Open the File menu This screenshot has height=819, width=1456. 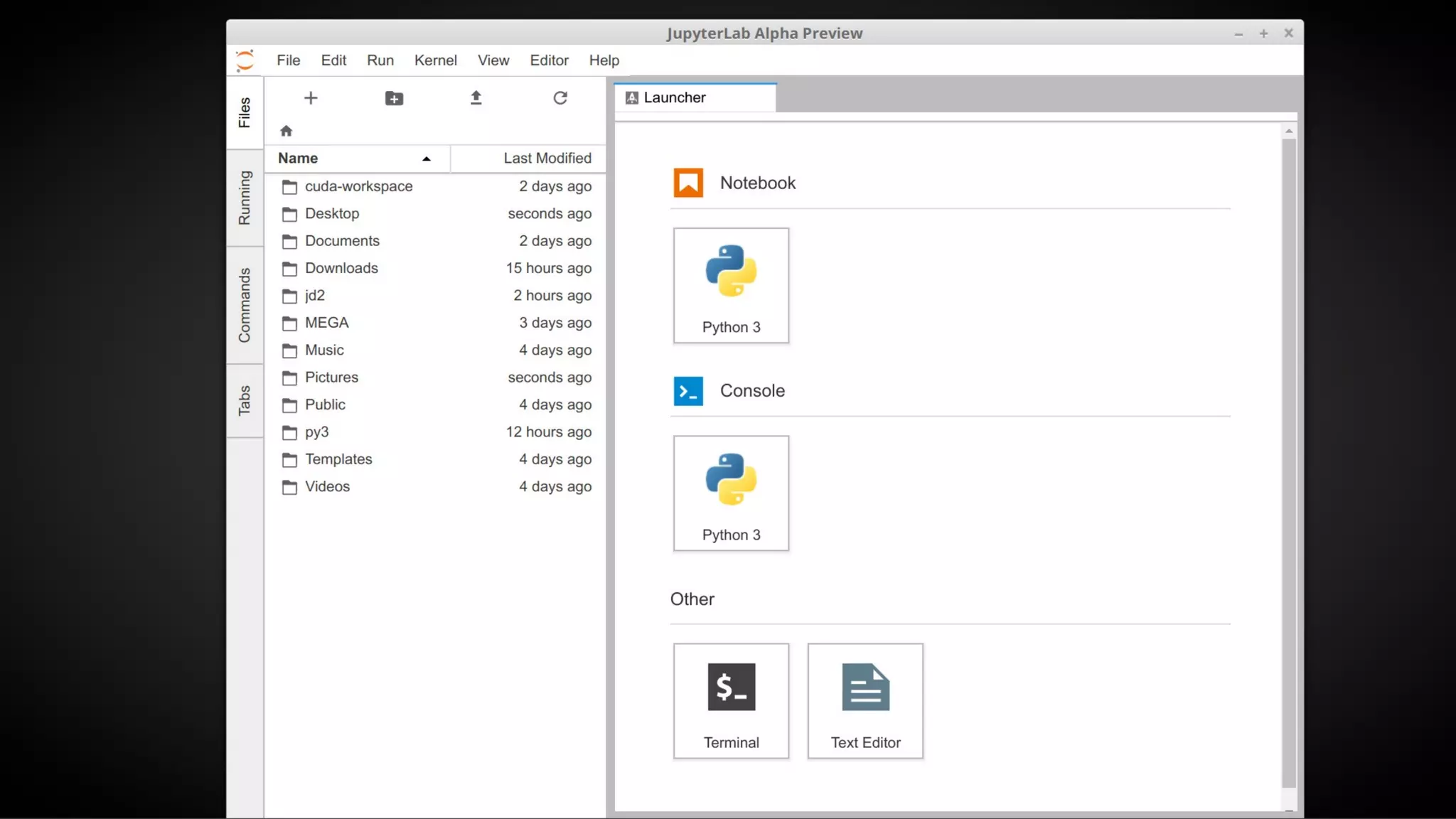[289, 60]
